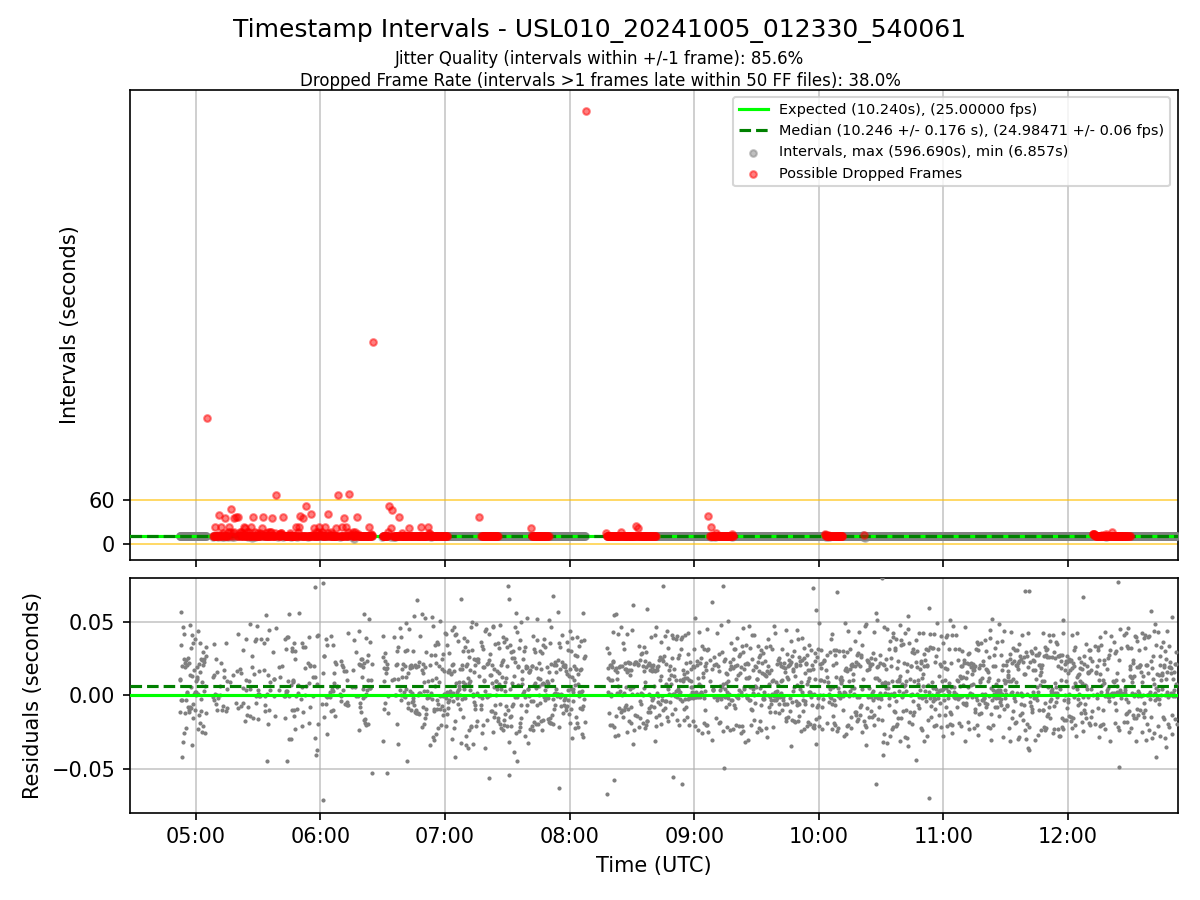This screenshot has width=1200, height=900.
Task: Click the '05:00' time axis tick label
Action: coord(196,835)
